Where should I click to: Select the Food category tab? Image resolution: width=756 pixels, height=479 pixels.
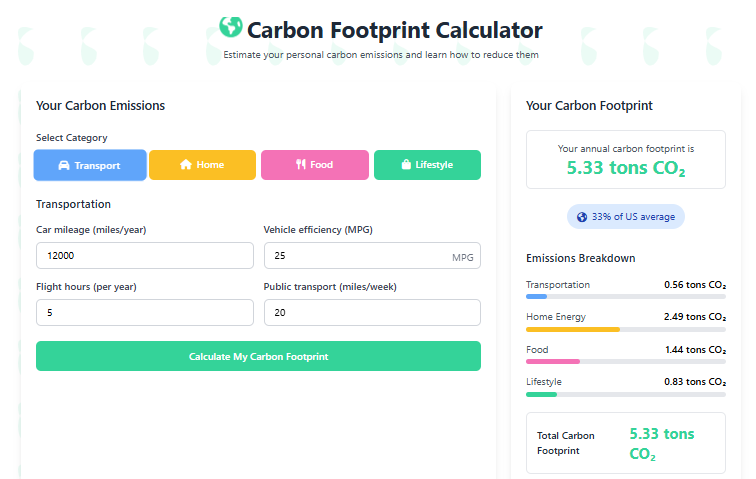pos(314,165)
